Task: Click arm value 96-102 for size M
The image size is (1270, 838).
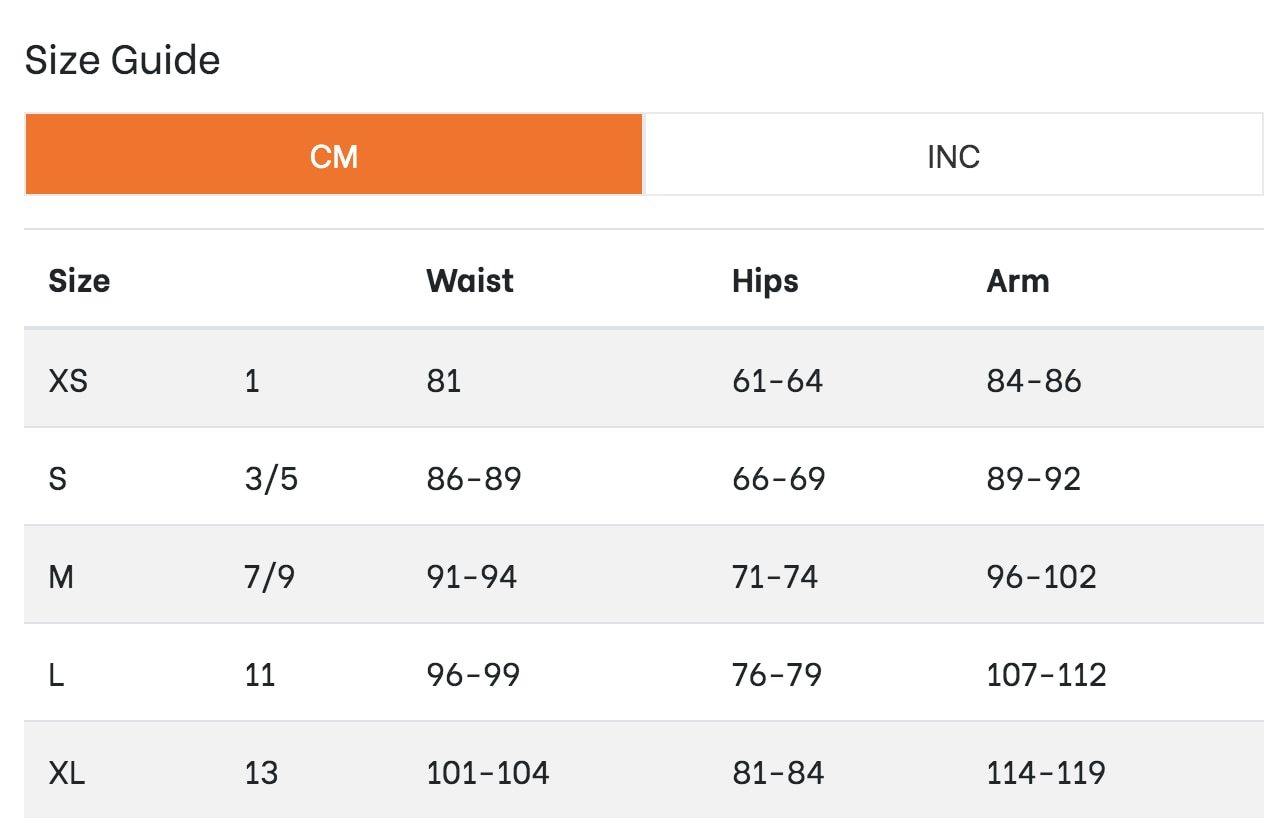Action: [1041, 577]
